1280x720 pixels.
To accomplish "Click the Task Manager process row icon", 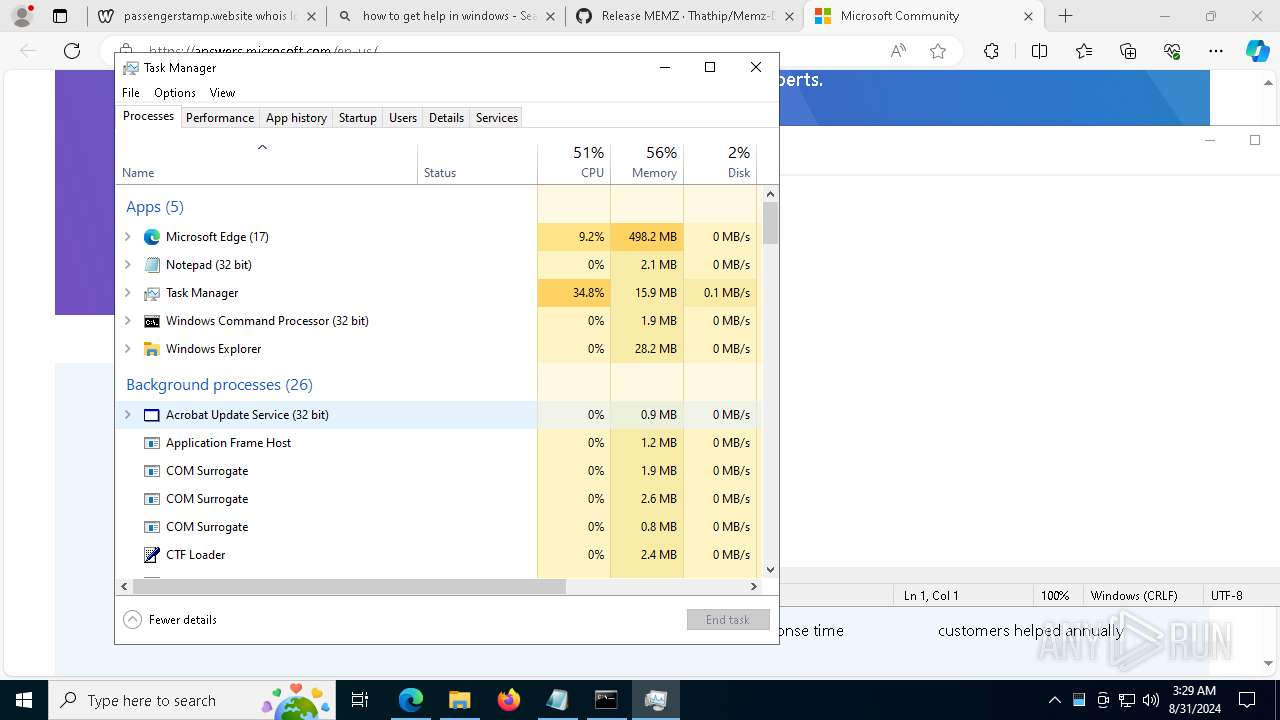I will tap(152, 293).
